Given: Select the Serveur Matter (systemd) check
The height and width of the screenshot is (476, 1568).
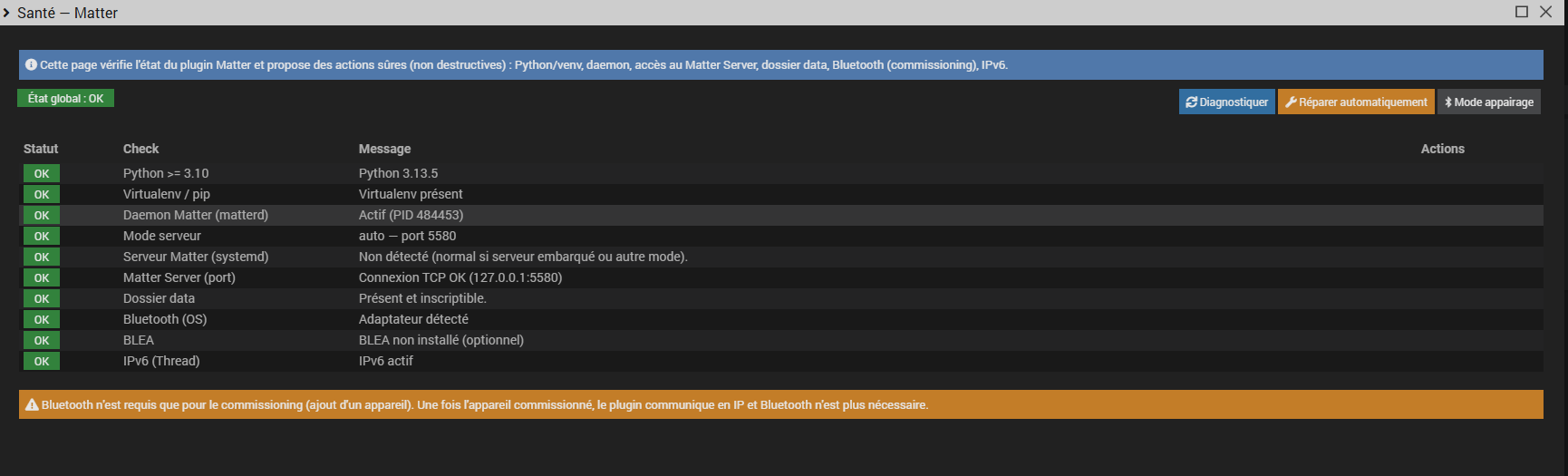Looking at the screenshot, I should (x=196, y=257).
